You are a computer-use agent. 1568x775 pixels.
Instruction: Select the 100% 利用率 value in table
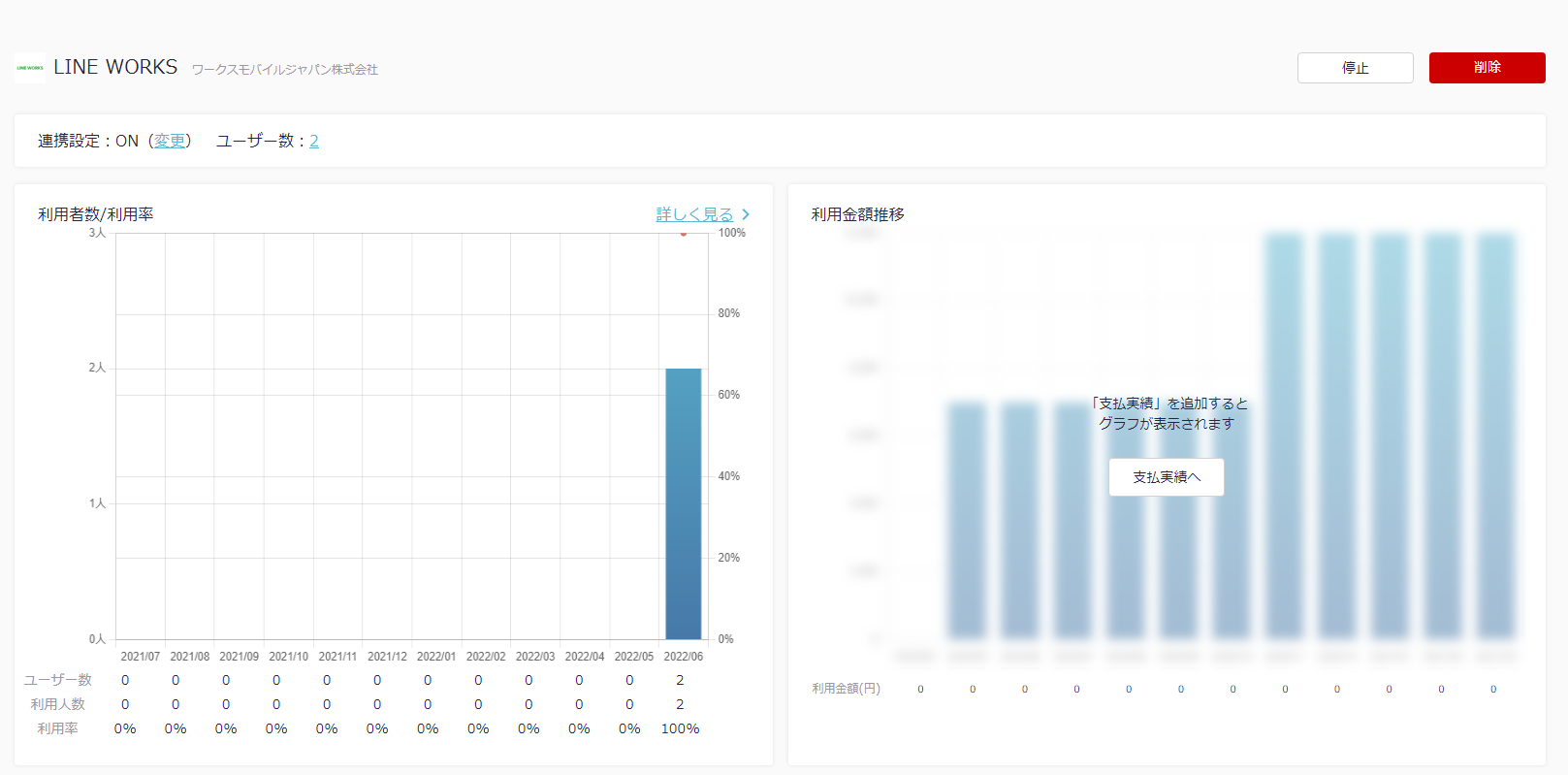point(680,728)
